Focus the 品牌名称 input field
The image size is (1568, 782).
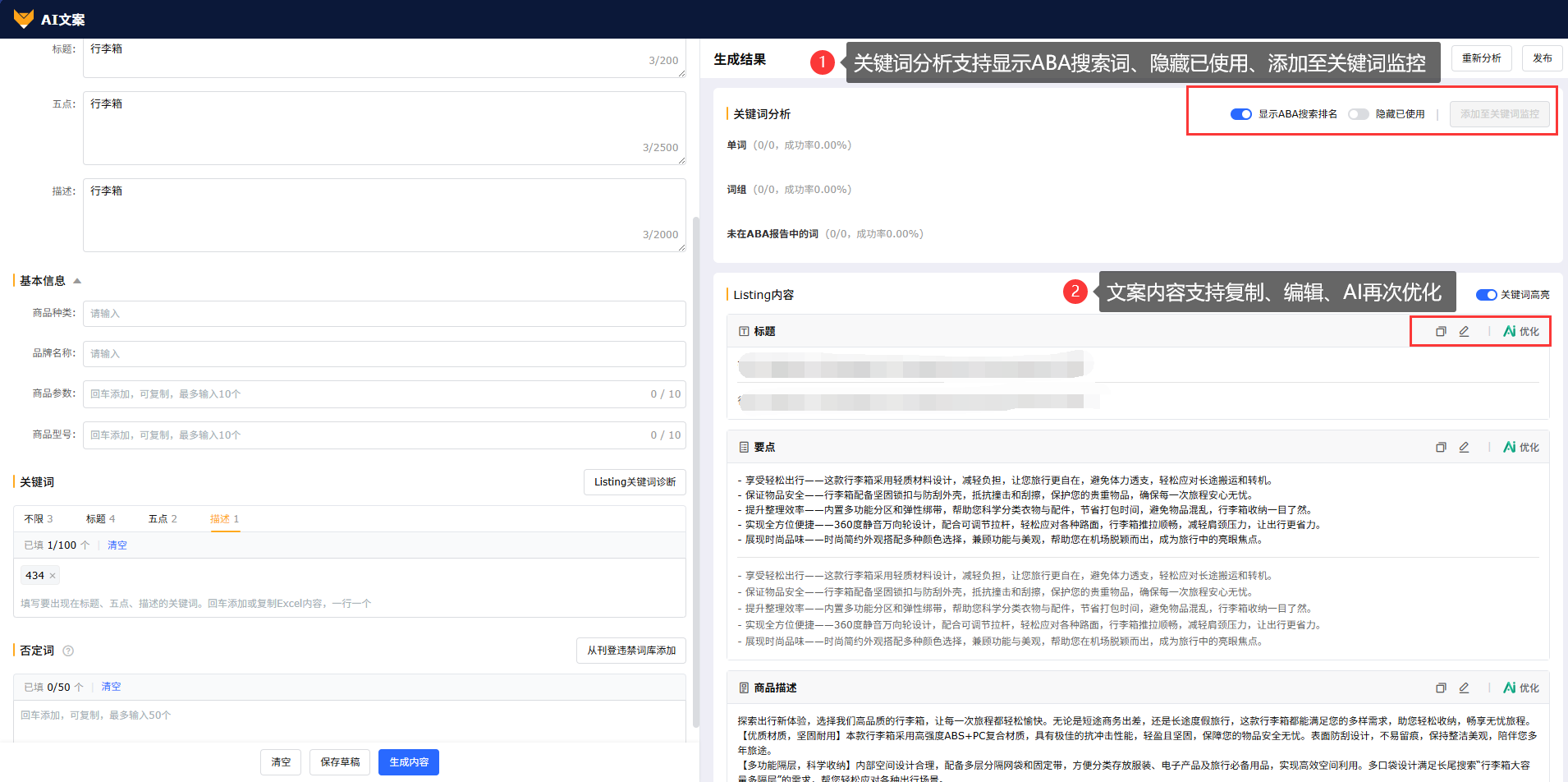[x=383, y=354]
